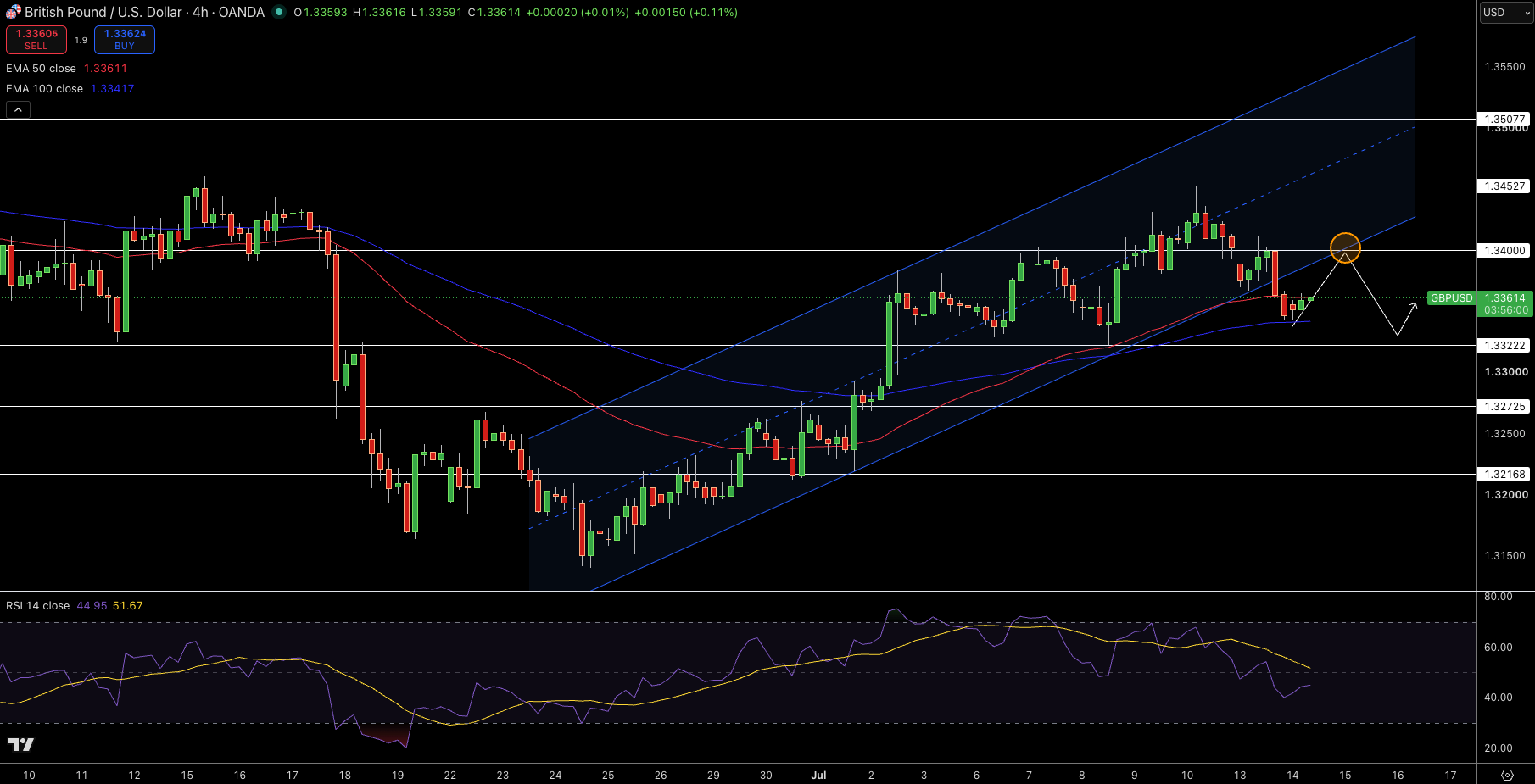Open the USD currency dropdown

1506,13
